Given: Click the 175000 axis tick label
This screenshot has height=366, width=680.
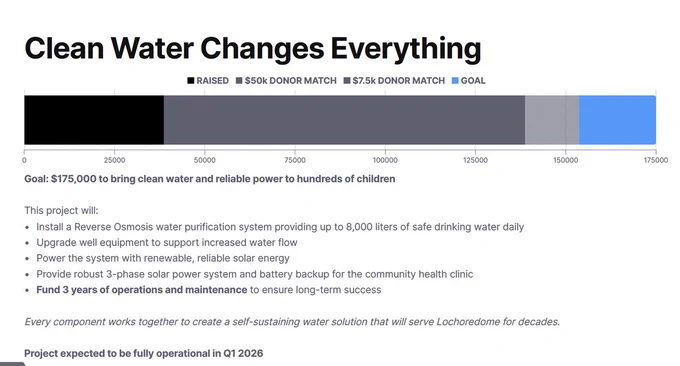Looking at the screenshot, I should [x=656, y=160].
